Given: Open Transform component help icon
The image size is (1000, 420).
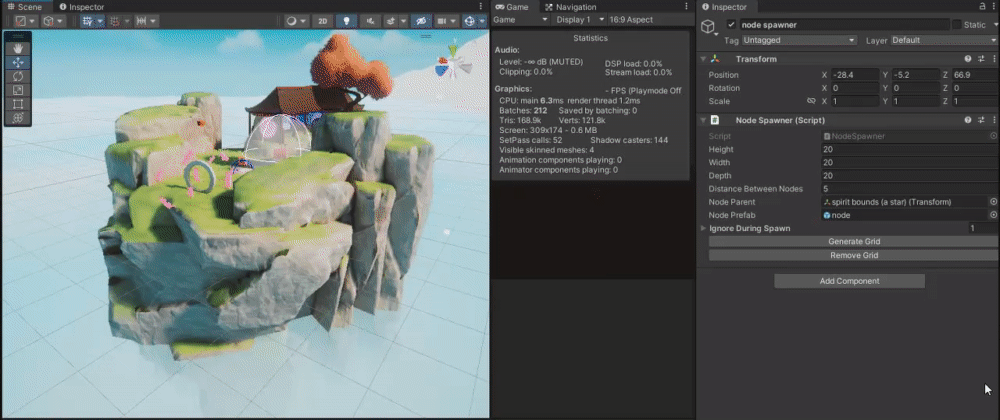Looking at the screenshot, I should click(x=968, y=59).
